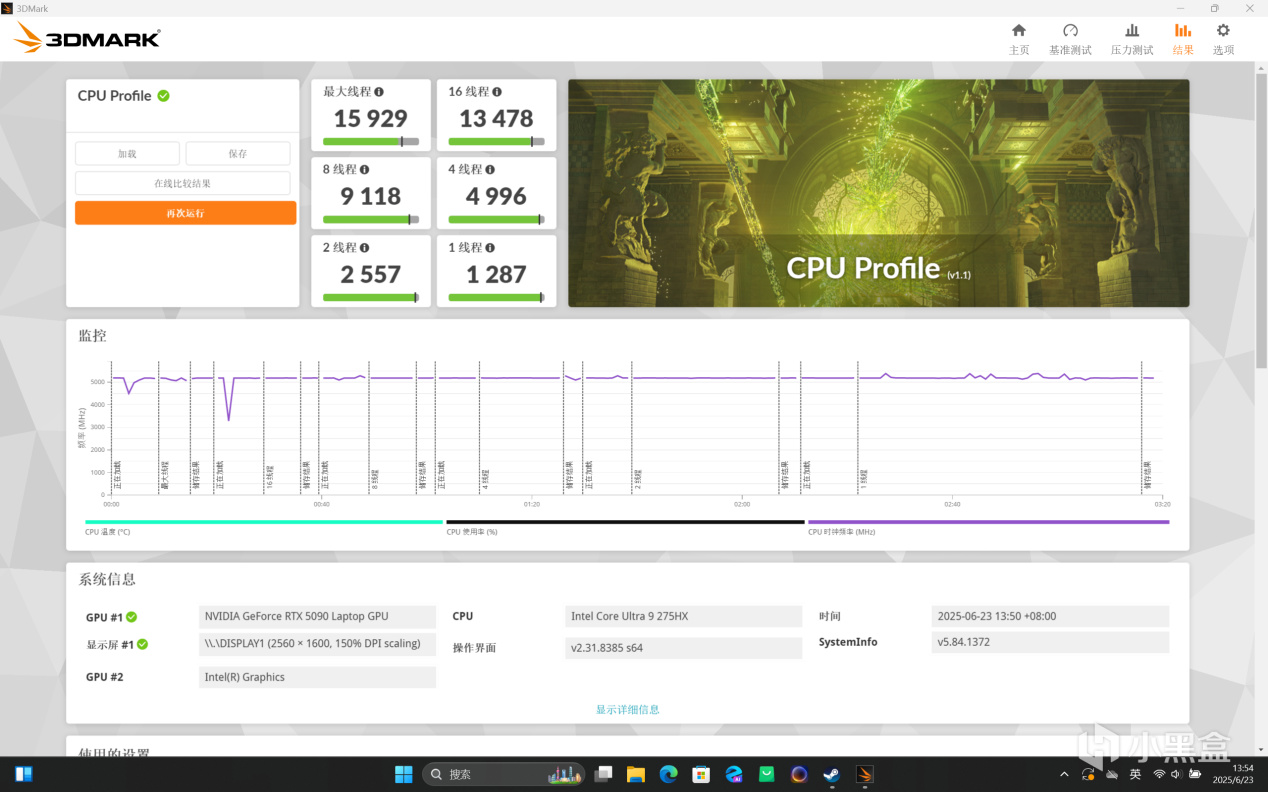
Task: Click the green check next to 显示屏 #1
Action: (x=142, y=644)
